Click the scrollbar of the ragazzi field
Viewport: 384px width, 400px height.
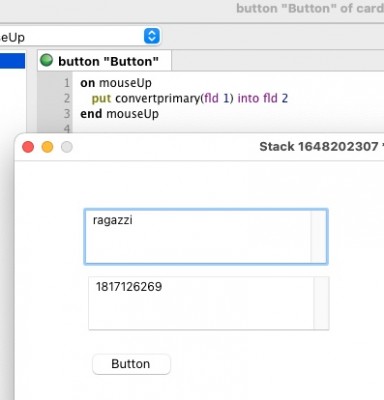pos(319,236)
